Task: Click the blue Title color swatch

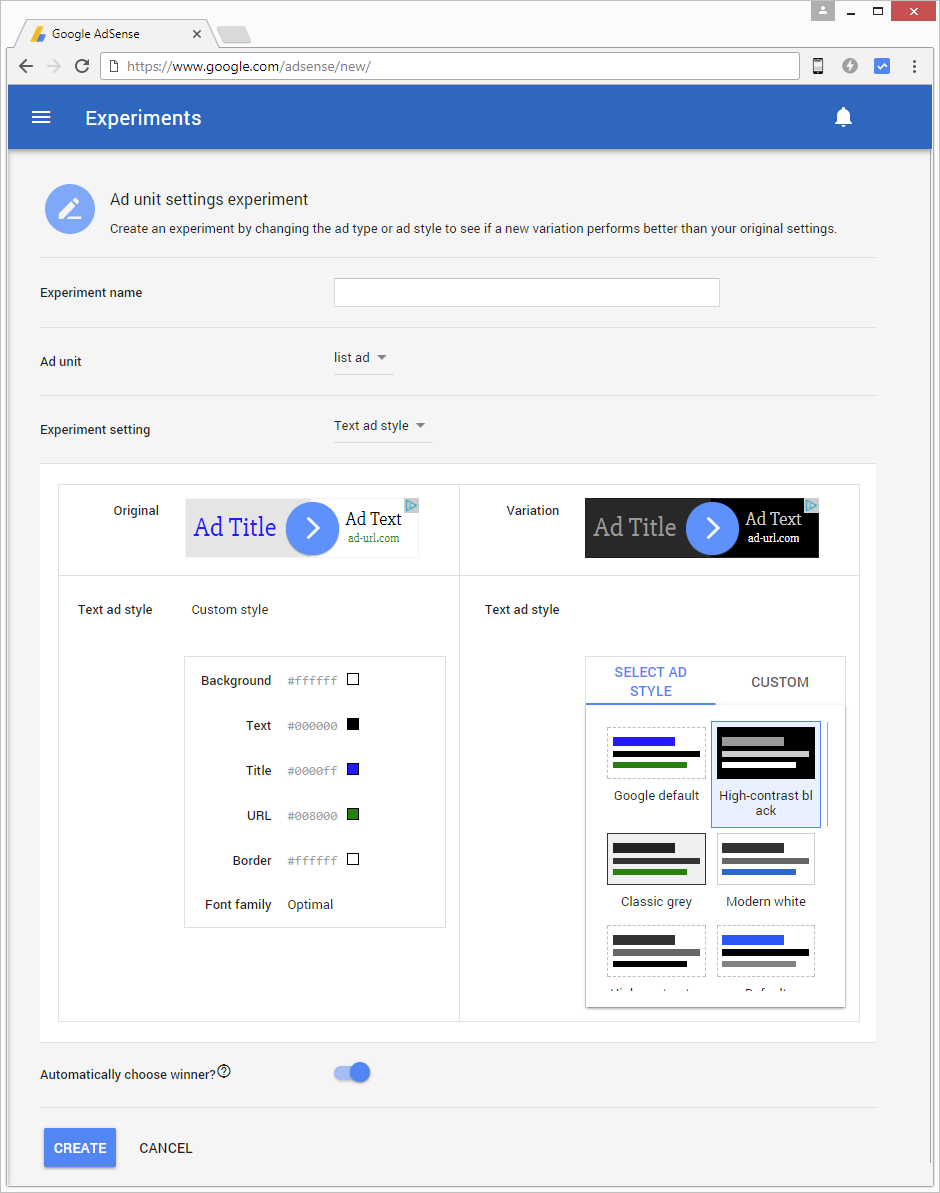Action: pyautogui.click(x=353, y=769)
